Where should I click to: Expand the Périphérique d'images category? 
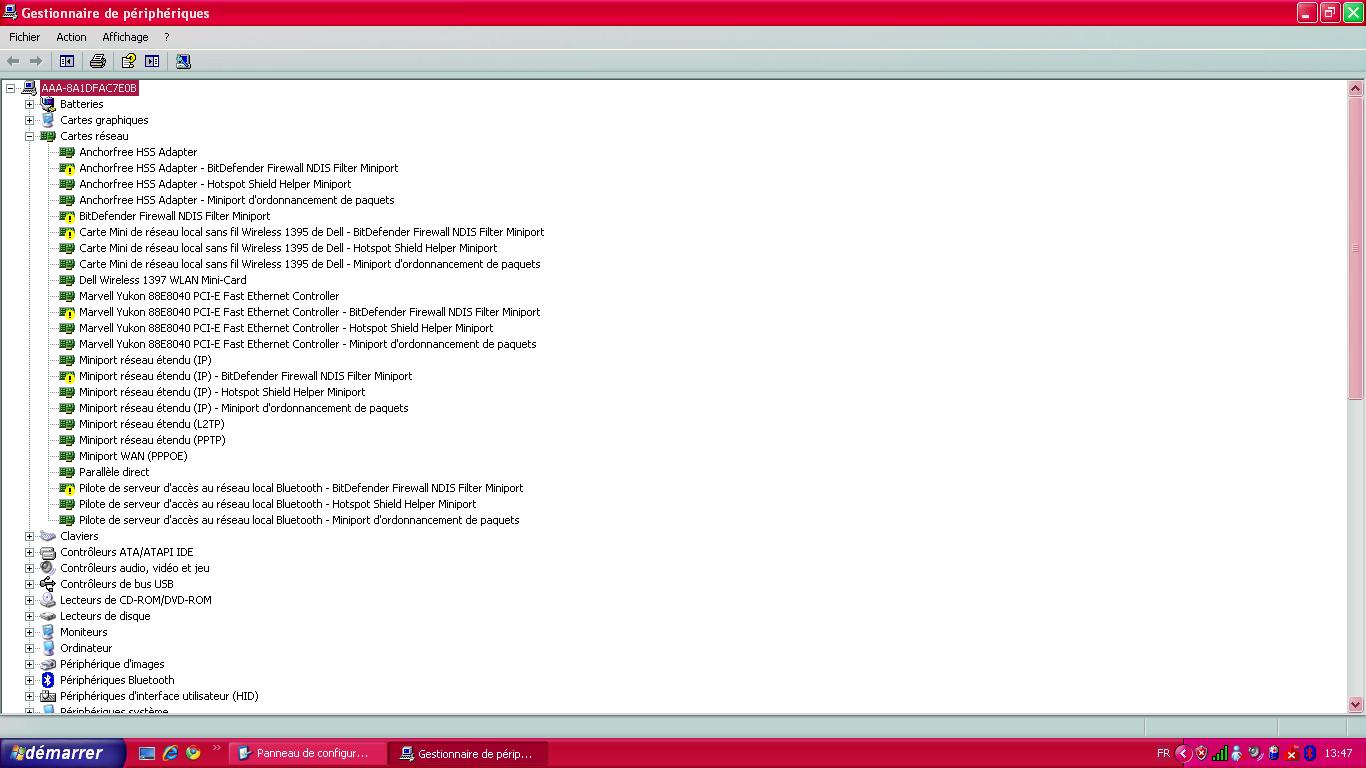29,664
